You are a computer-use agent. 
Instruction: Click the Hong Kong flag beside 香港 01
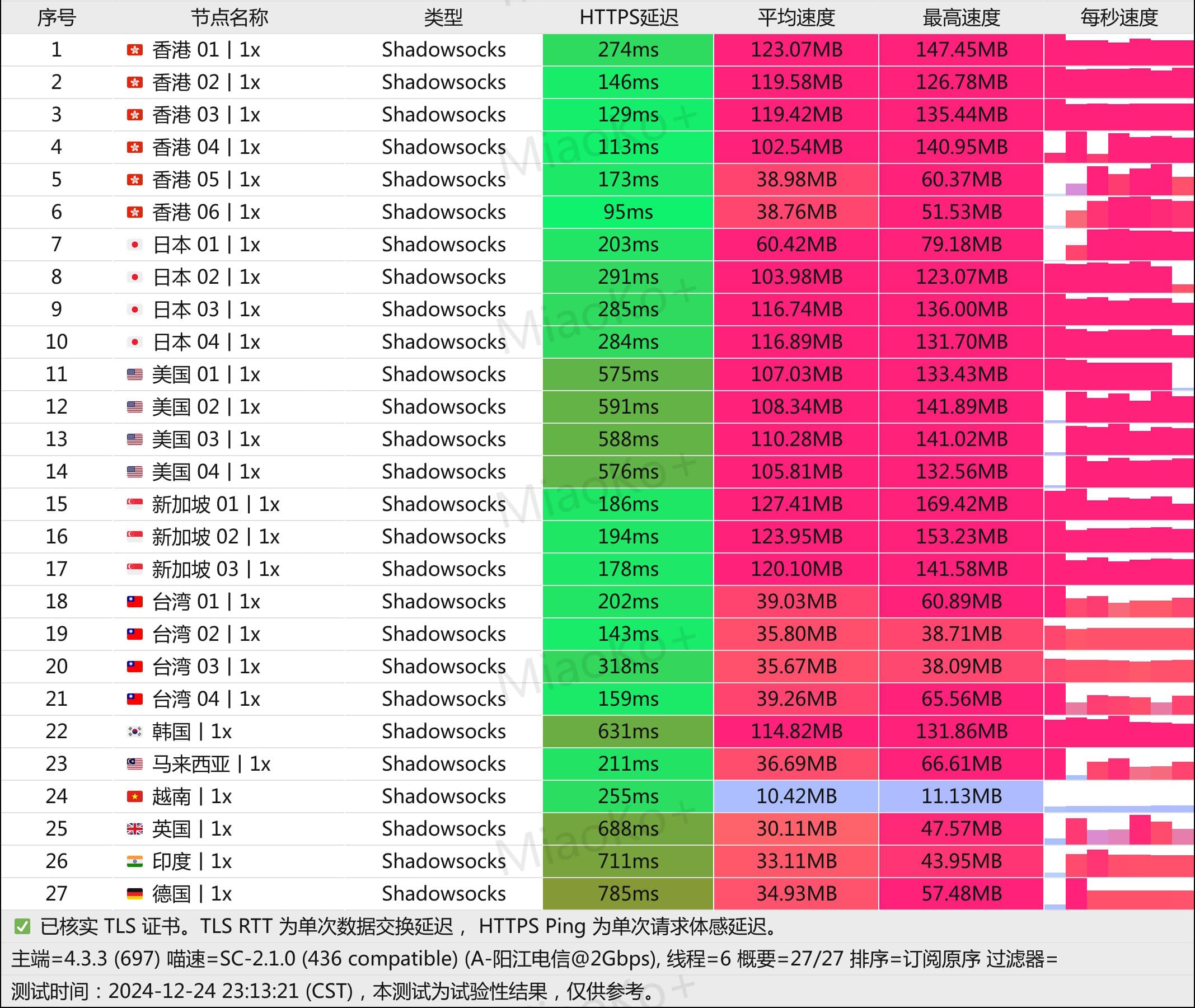(x=134, y=50)
